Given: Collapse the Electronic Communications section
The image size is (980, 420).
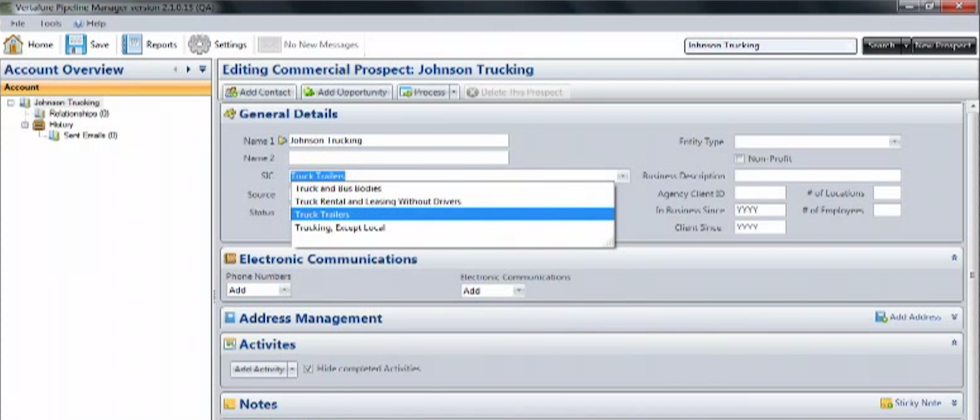Looking at the screenshot, I should point(954,258).
